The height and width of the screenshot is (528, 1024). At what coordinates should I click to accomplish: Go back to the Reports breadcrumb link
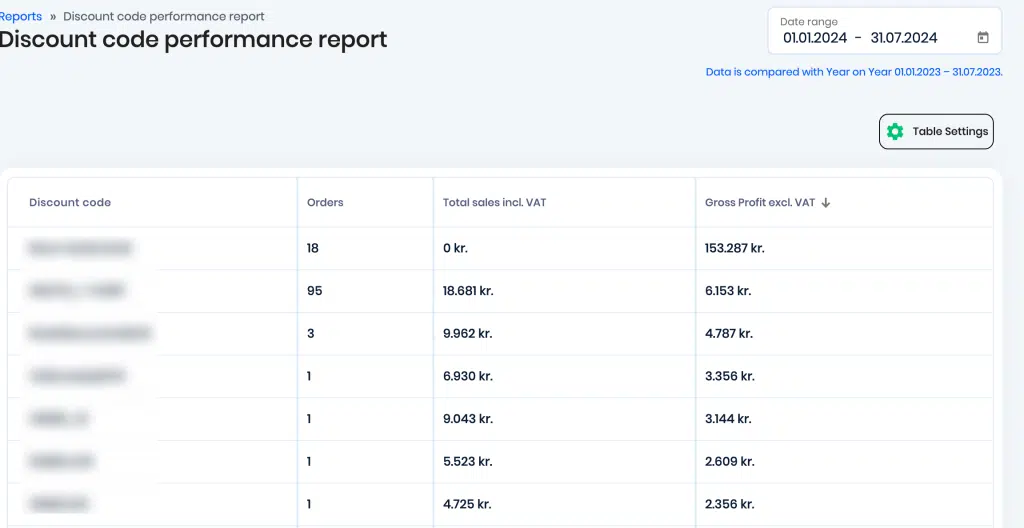click(21, 16)
